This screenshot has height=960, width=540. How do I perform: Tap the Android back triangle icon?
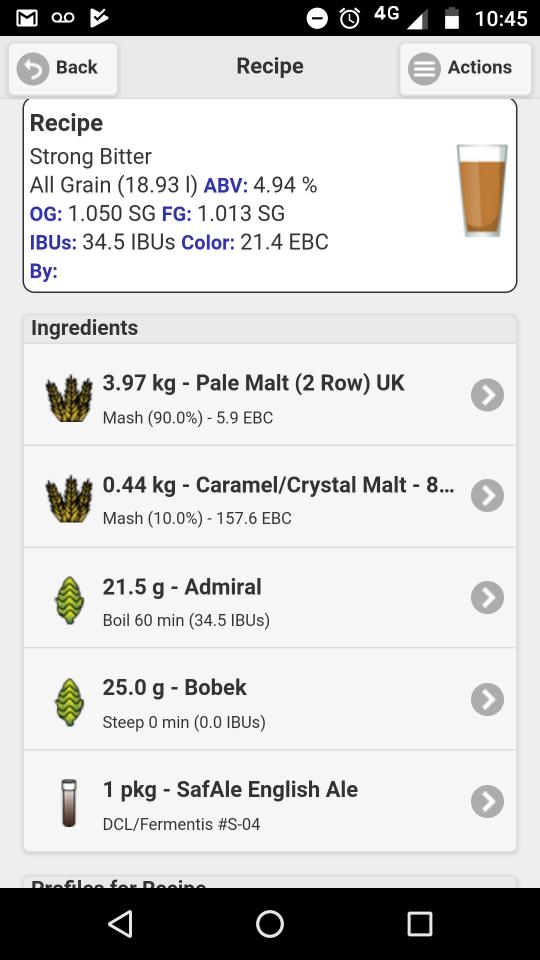pos(120,924)
